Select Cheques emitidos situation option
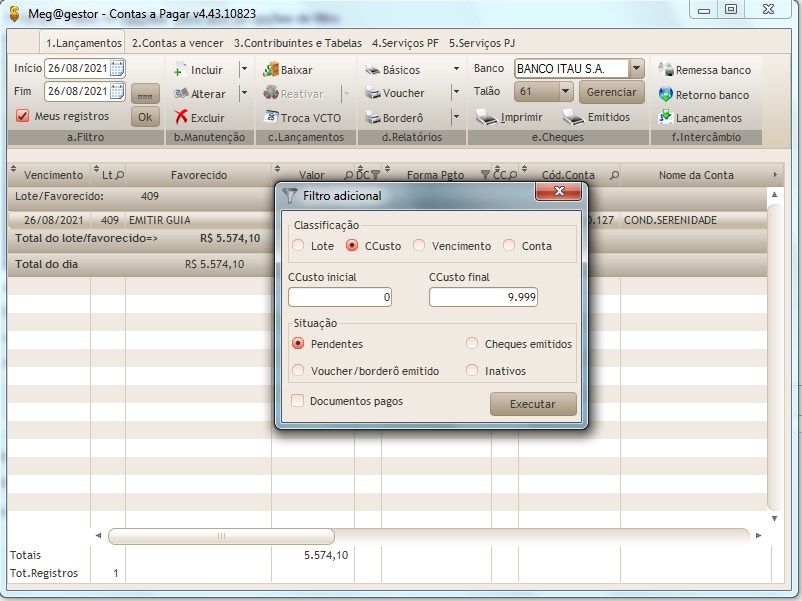Screen dimensions: 802x601 472,344
